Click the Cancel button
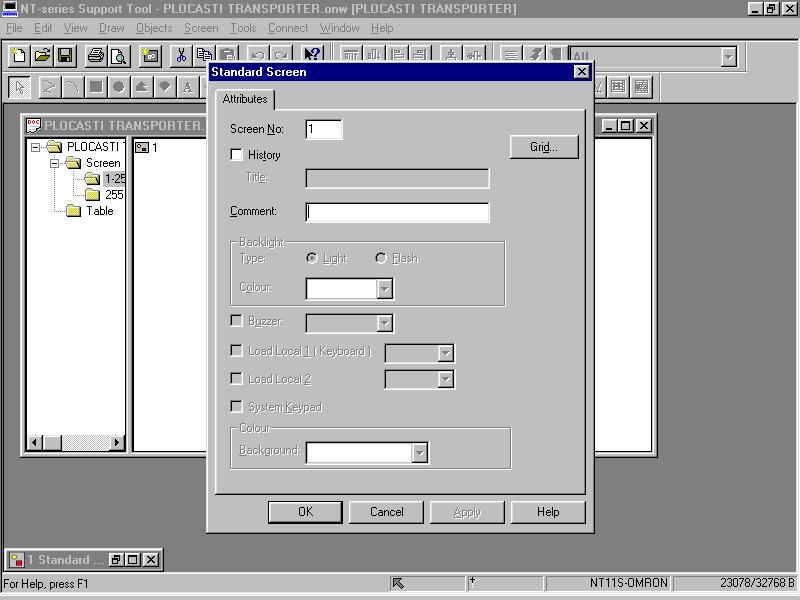 [386, 512]
